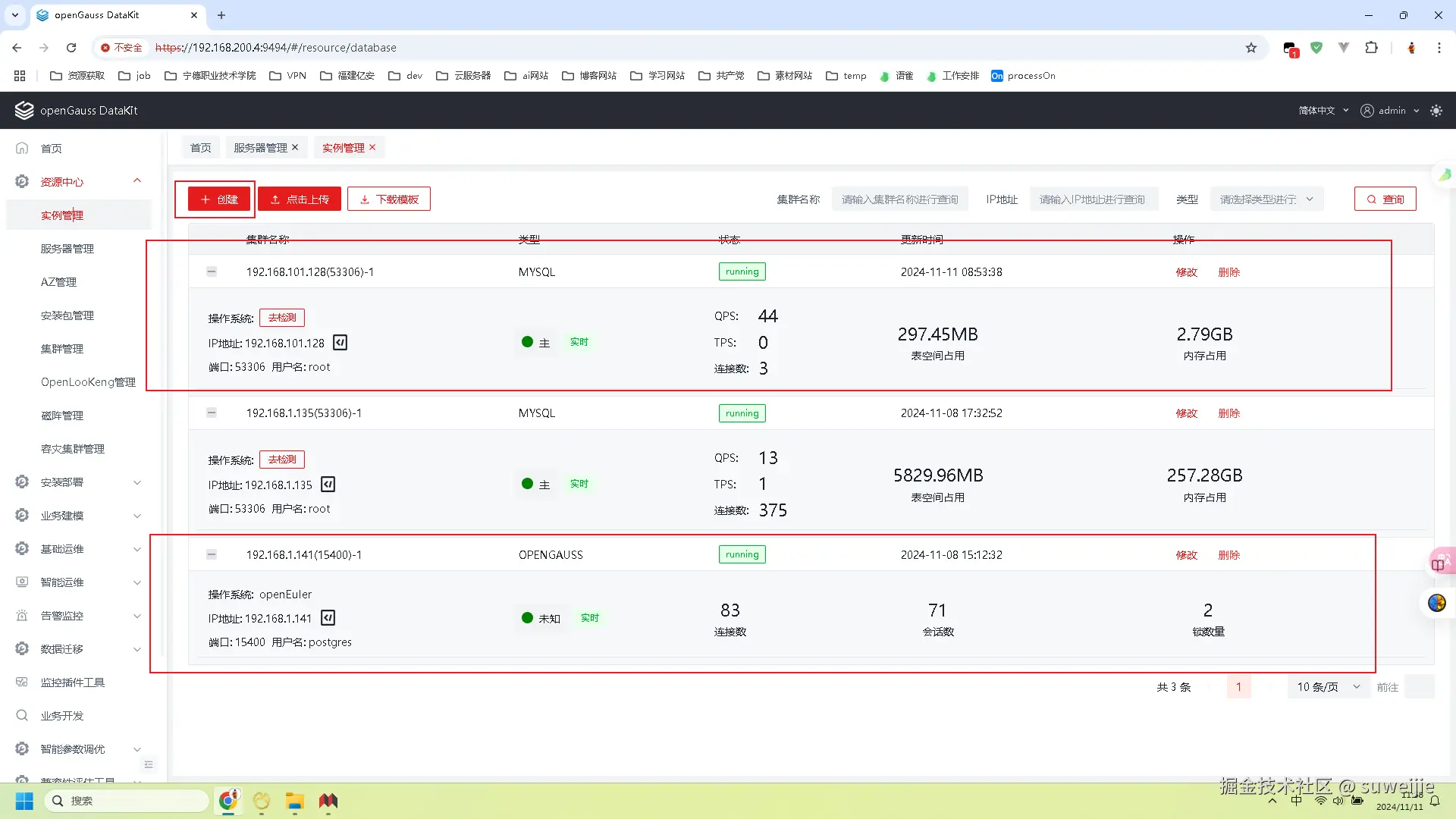This screenshot has height=819, width=1456.
Task: Click terminal icon next to IP 192.168.101.128
Action: pyautogui.click(x=340, y=343)
